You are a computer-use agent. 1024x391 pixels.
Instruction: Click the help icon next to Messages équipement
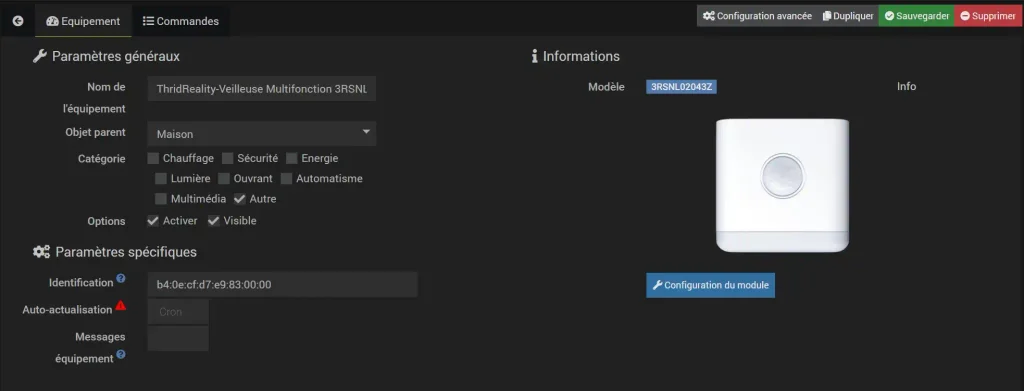(x=121, y=355)
